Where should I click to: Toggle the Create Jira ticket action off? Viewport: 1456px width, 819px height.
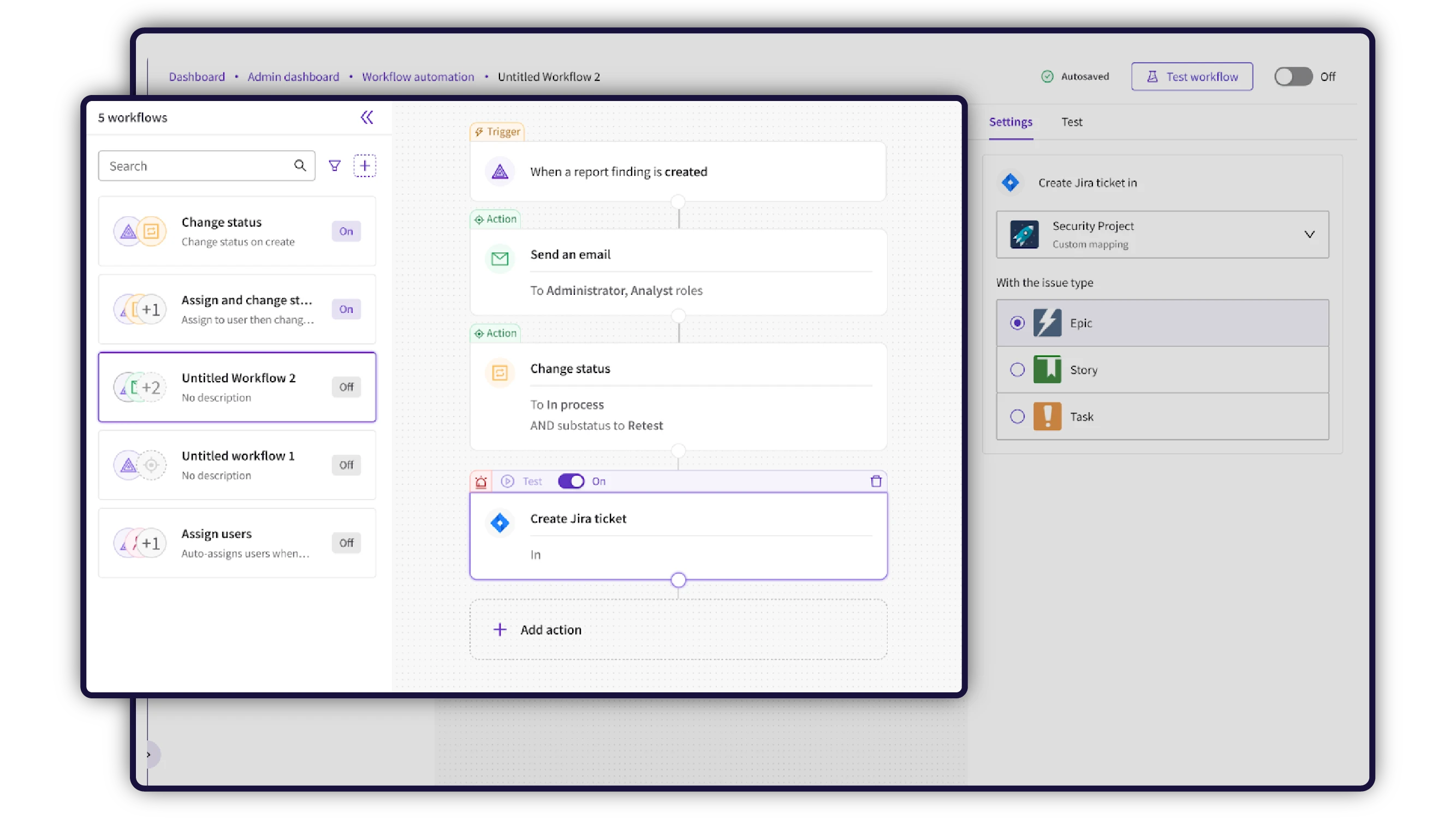point(571,481)
